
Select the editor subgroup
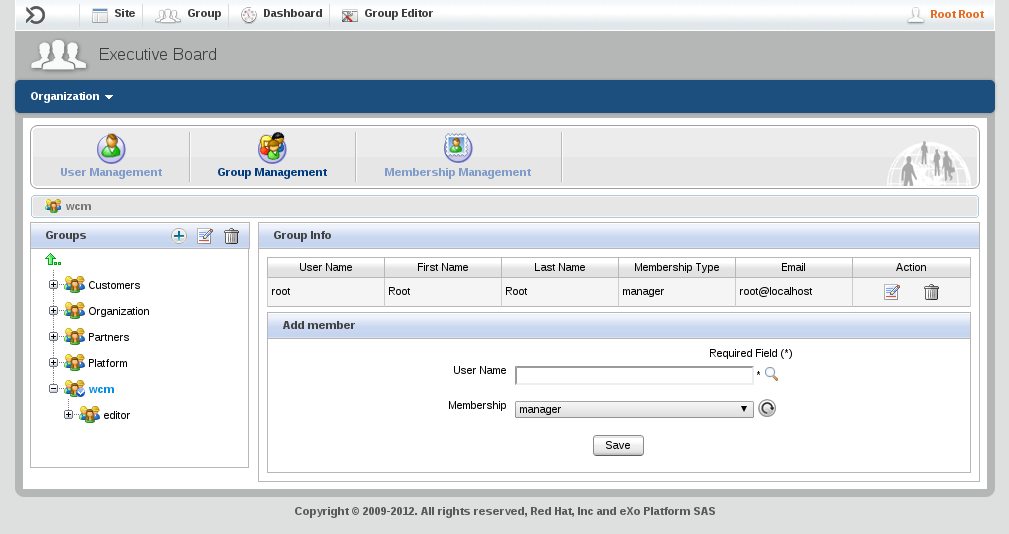(x=116, y=416)
